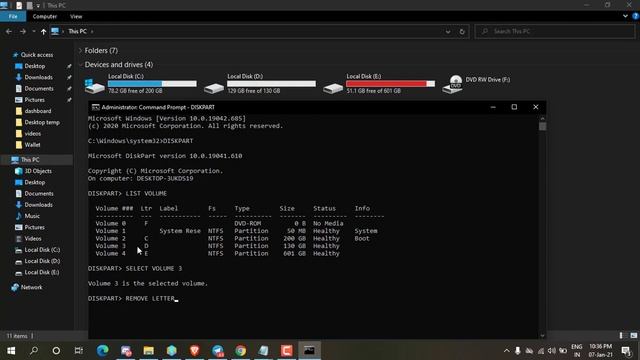
Task: Select Network in navigation pane
Action: (x=31, y=287)
